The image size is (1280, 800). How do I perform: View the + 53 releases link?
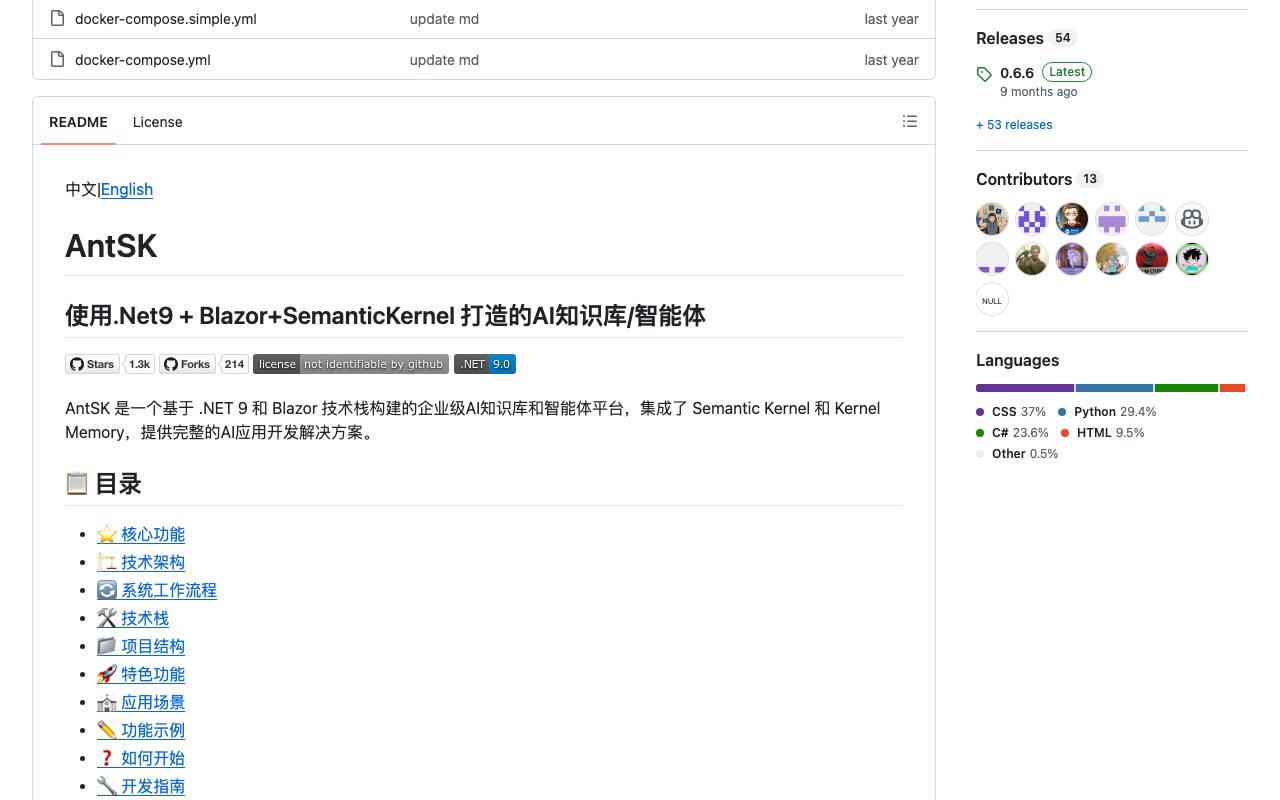1014,125
